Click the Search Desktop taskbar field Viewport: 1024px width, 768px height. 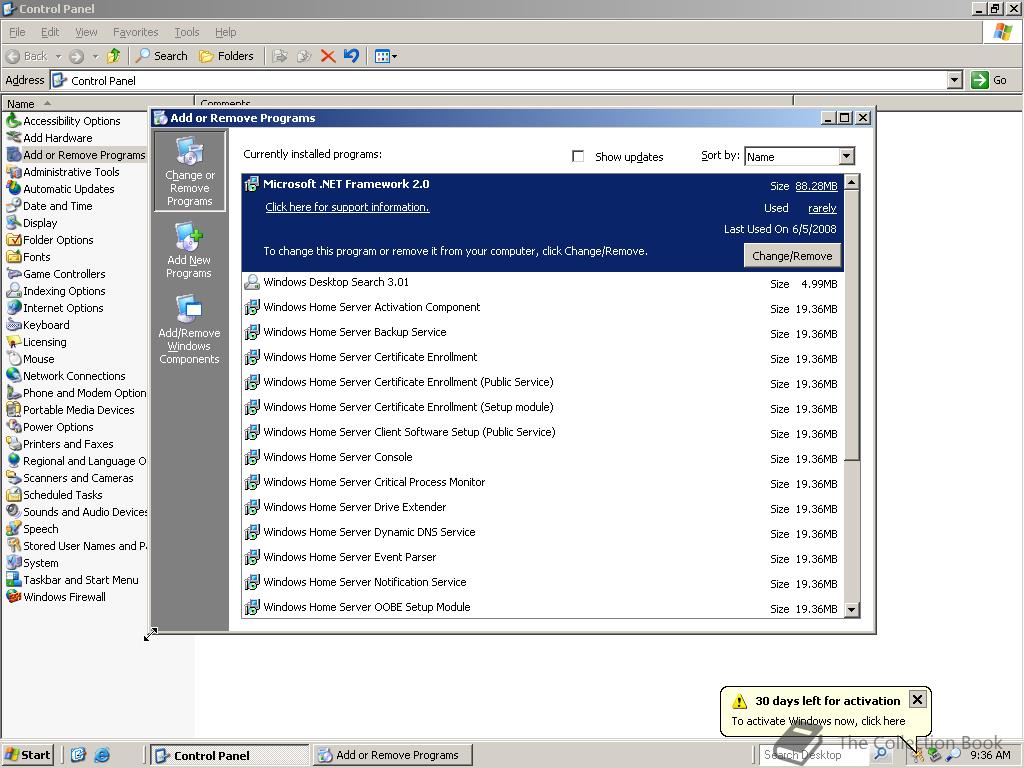tap(813, 755)
